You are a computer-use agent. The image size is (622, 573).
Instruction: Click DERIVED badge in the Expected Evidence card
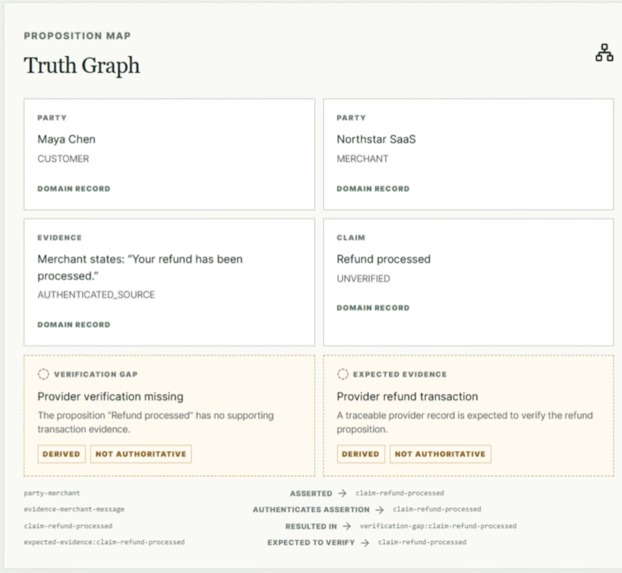tap(361, 454)
